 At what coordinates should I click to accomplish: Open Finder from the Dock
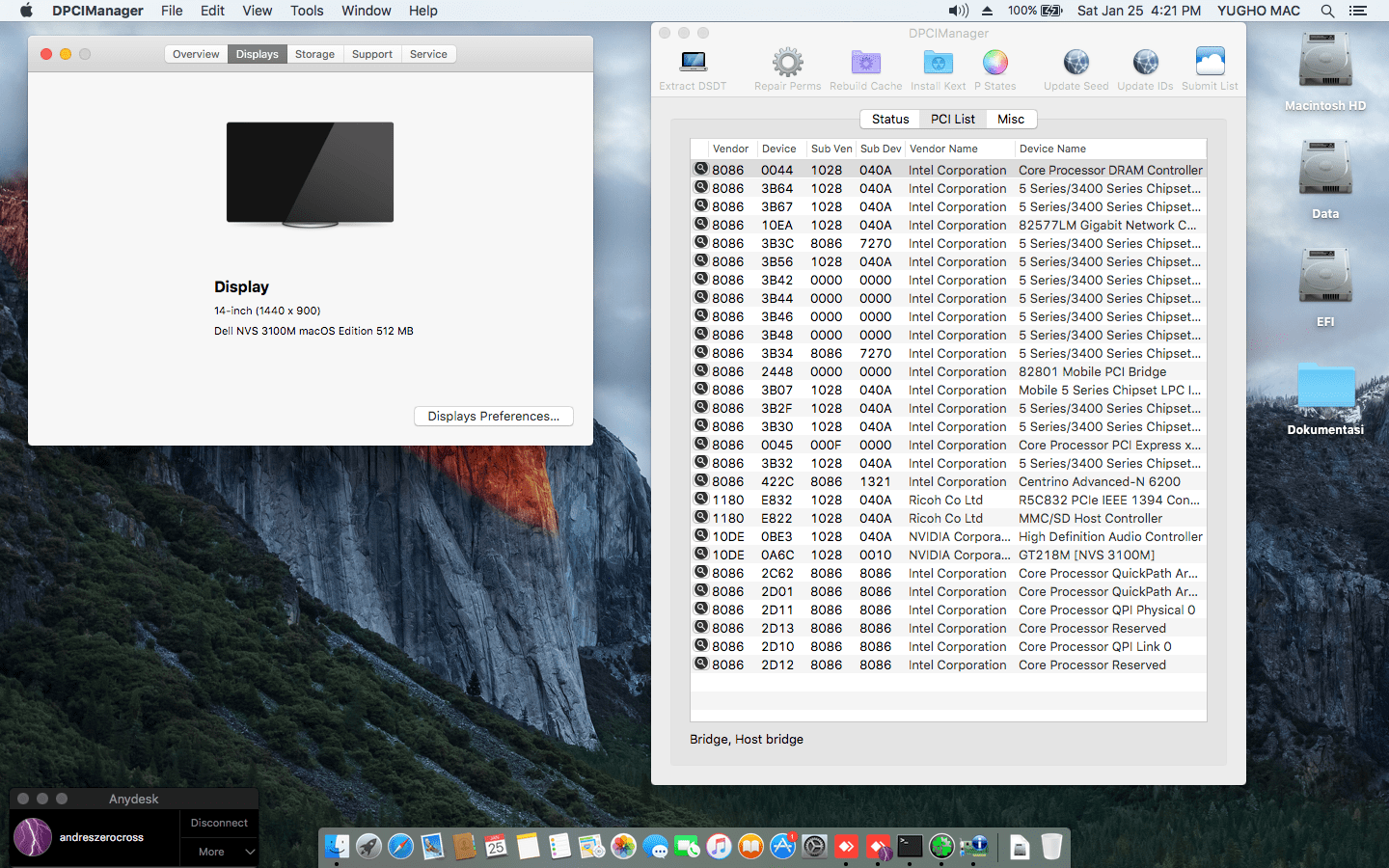coord(337,846)
